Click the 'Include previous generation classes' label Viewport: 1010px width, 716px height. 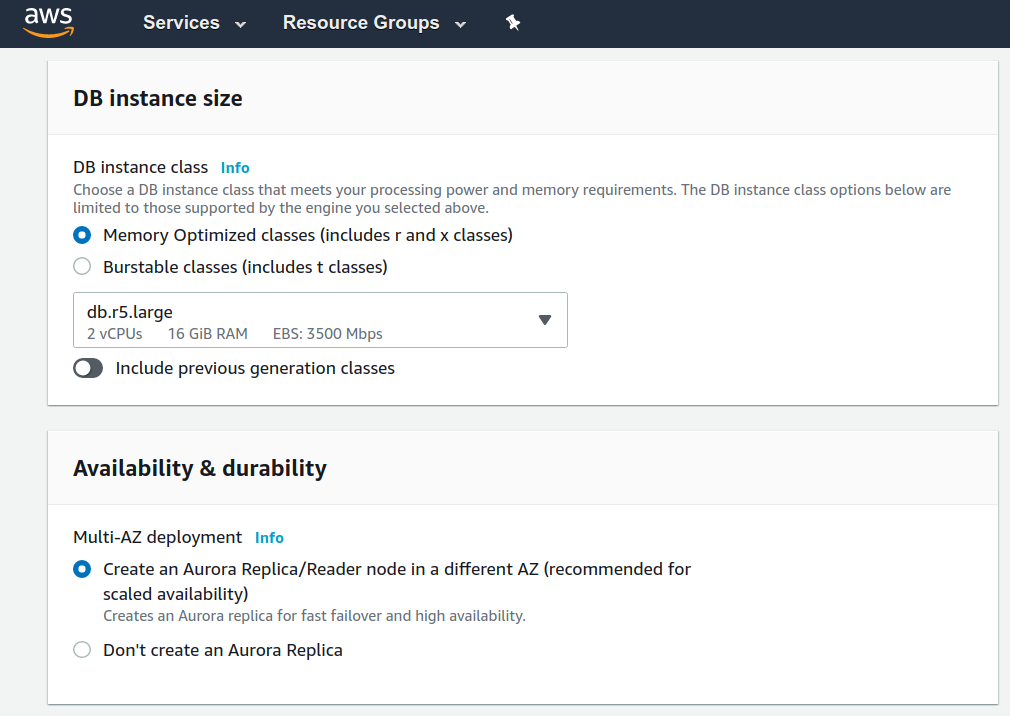pyautogui.click(x=255, y=368)
